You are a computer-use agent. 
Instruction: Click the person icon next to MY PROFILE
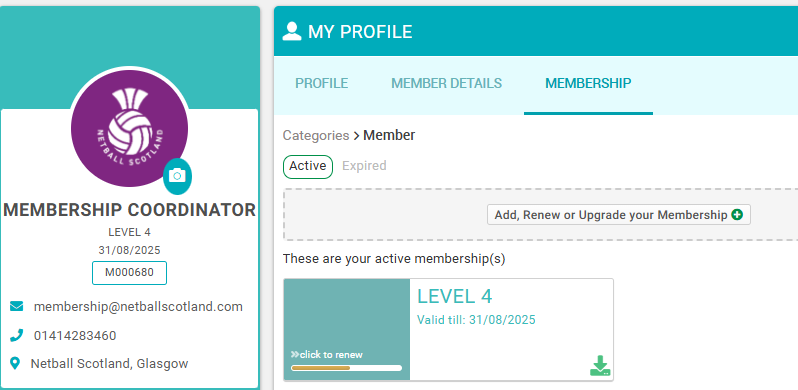[x=292, y=32]
